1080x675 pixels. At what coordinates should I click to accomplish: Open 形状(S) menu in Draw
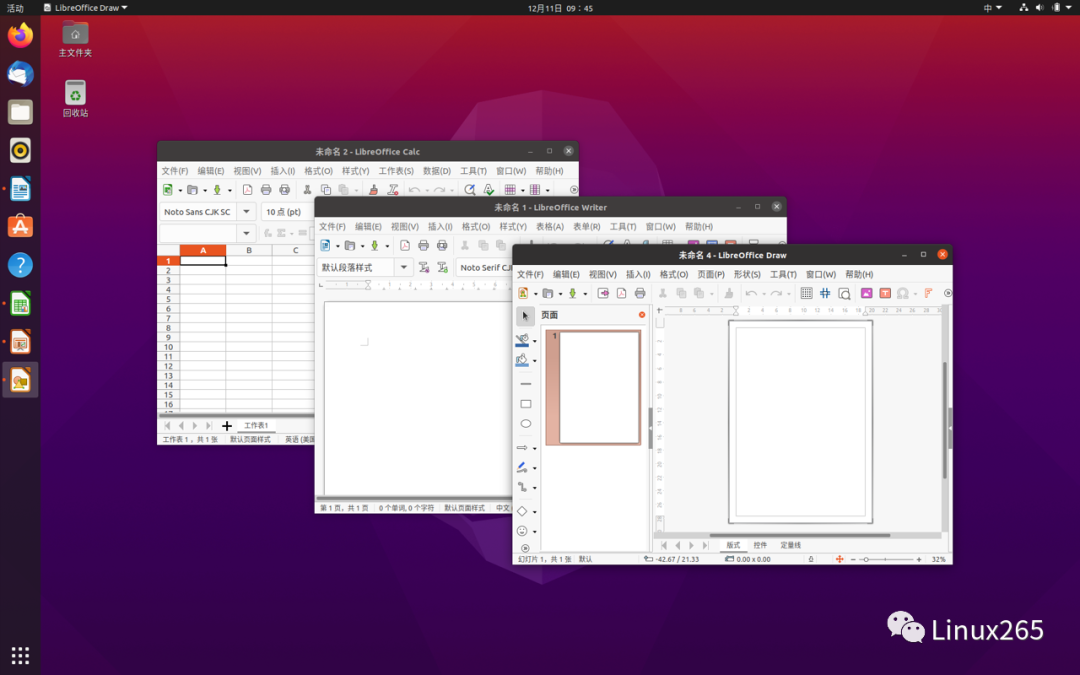747,274
